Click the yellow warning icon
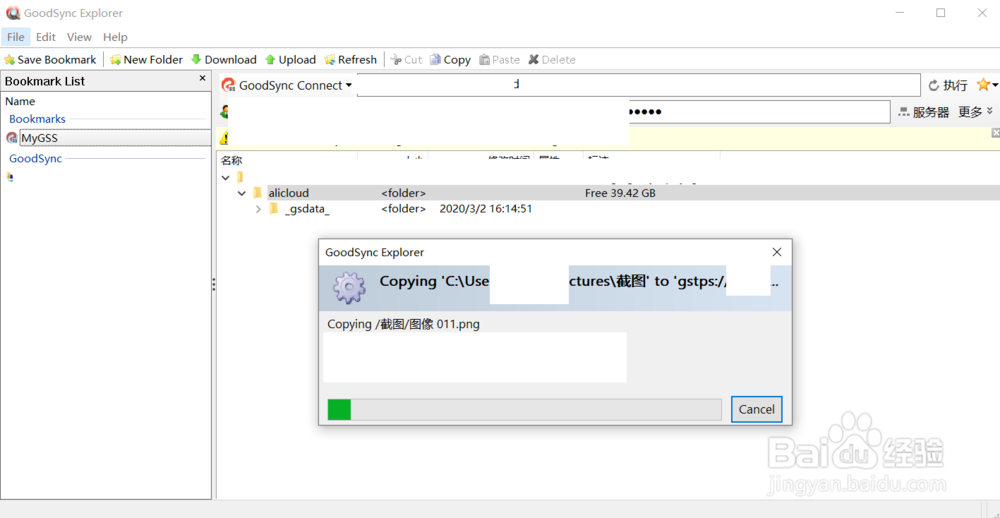 point(224,138)
